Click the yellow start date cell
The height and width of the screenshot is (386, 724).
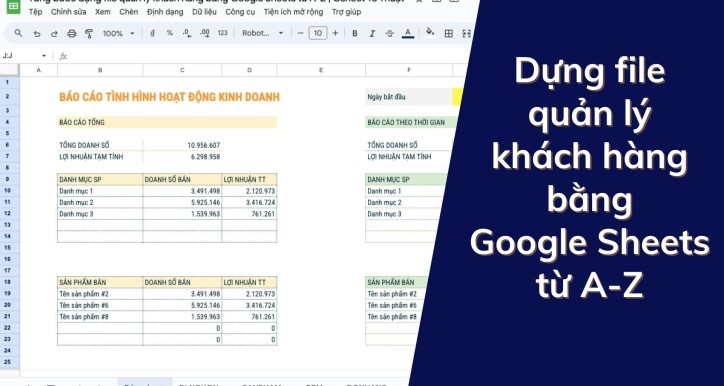click(x=457, y=97)
